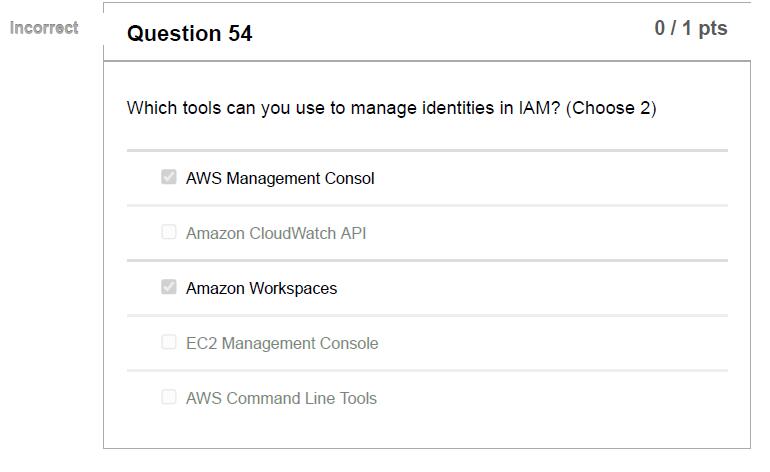Check the AWS Command Line Tools box
This screenshot has height=472, width=770.
[x=169, y=397]
